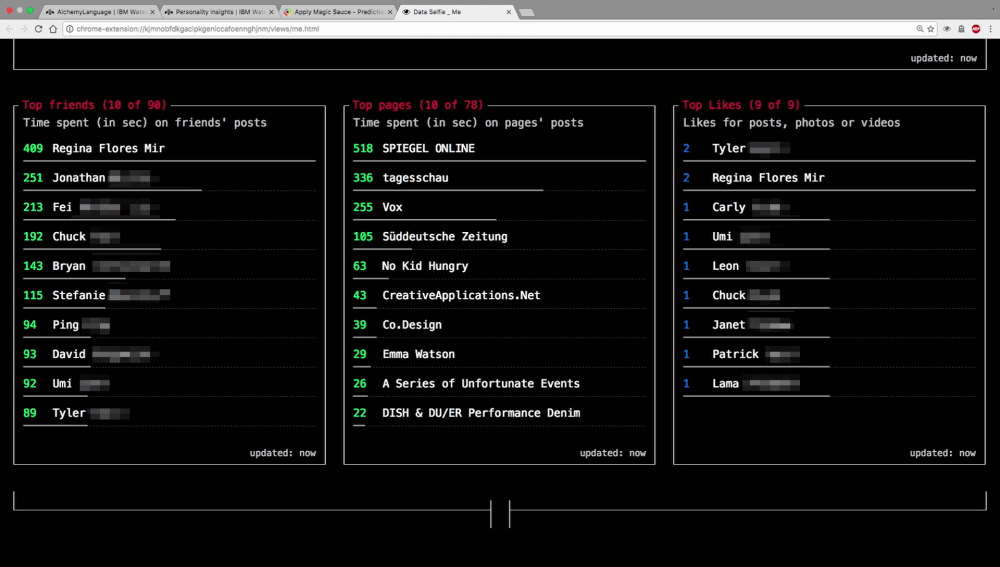Open a new tab
This screenshot has width=1000, height=567.
(527, 12)
